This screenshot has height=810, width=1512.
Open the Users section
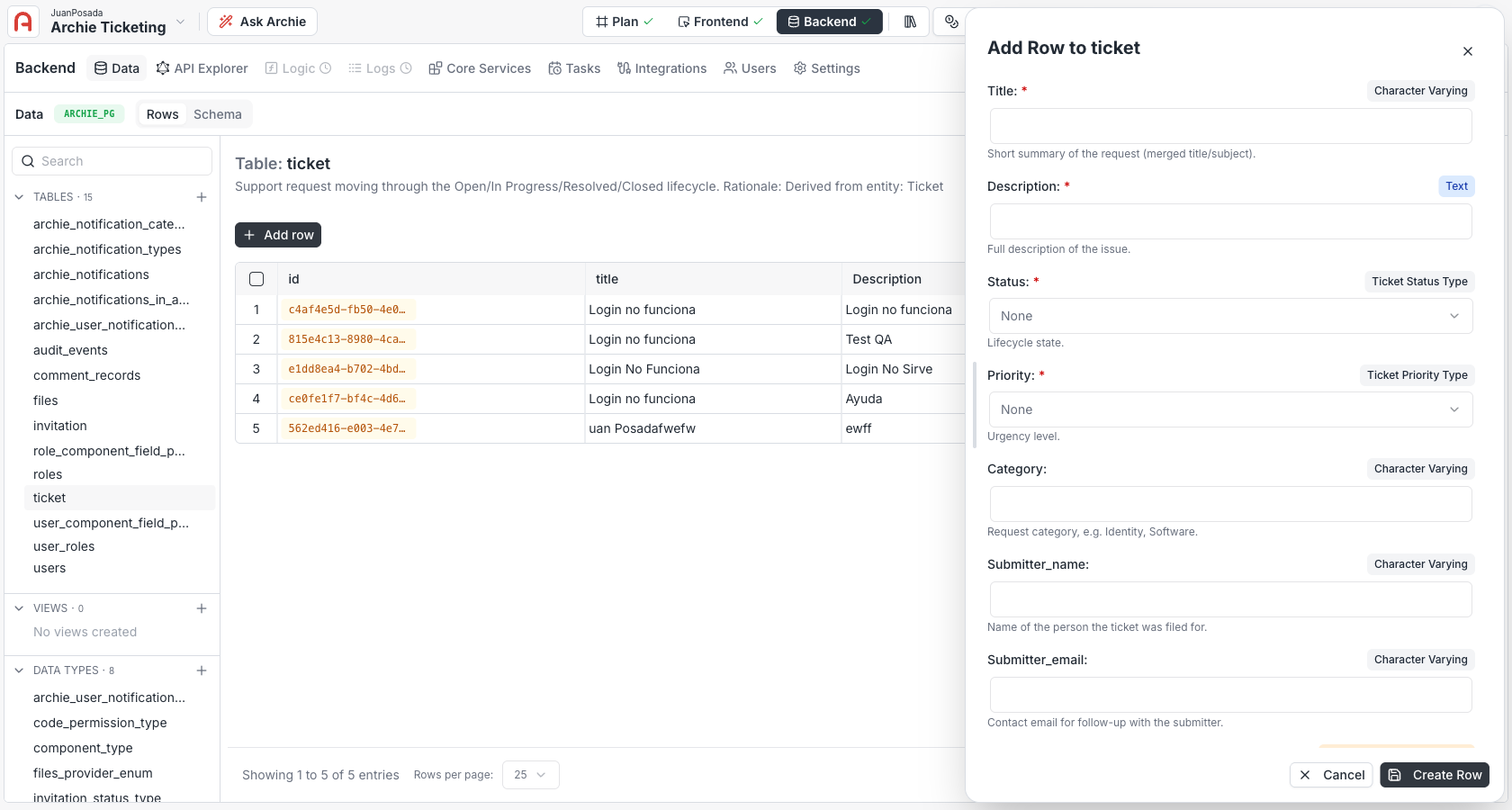click(750, 68)
